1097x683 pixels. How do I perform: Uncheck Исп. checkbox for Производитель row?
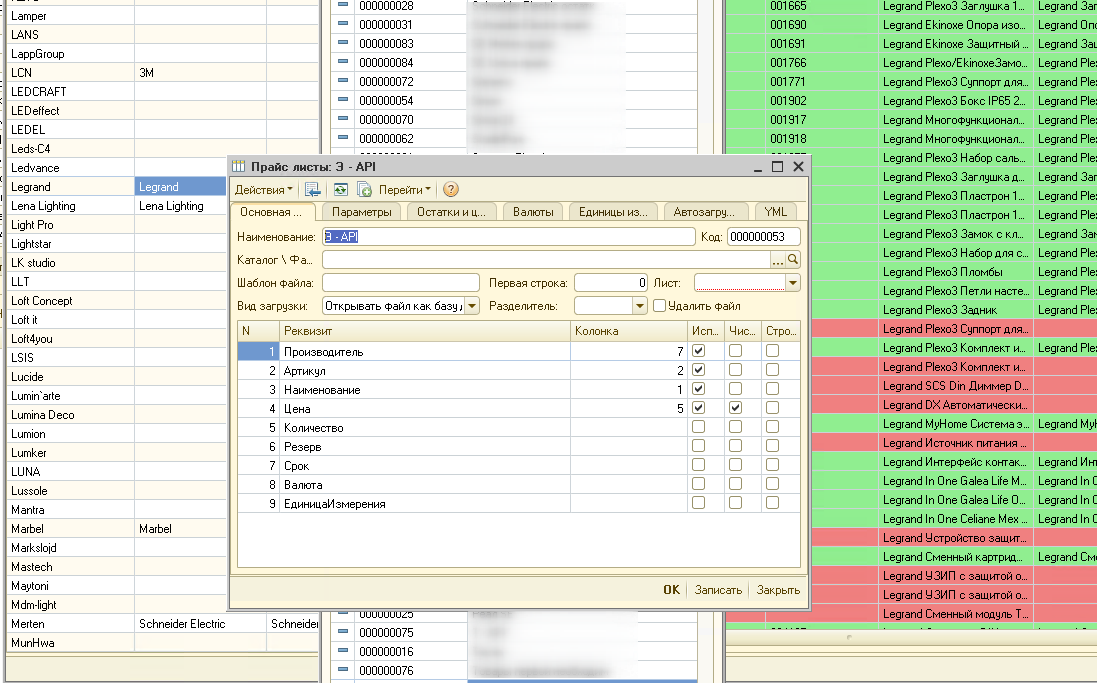(x=698, y=351)
